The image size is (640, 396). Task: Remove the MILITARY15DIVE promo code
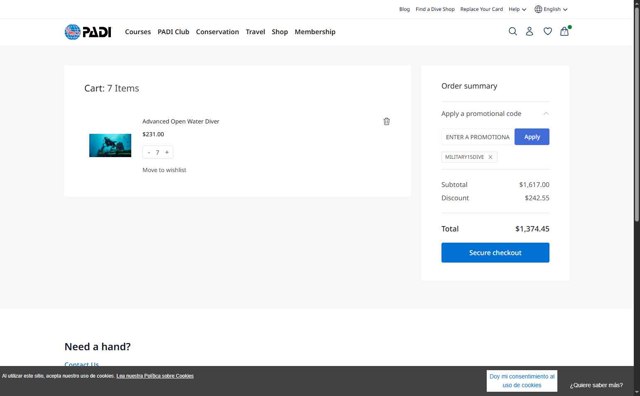490,157
